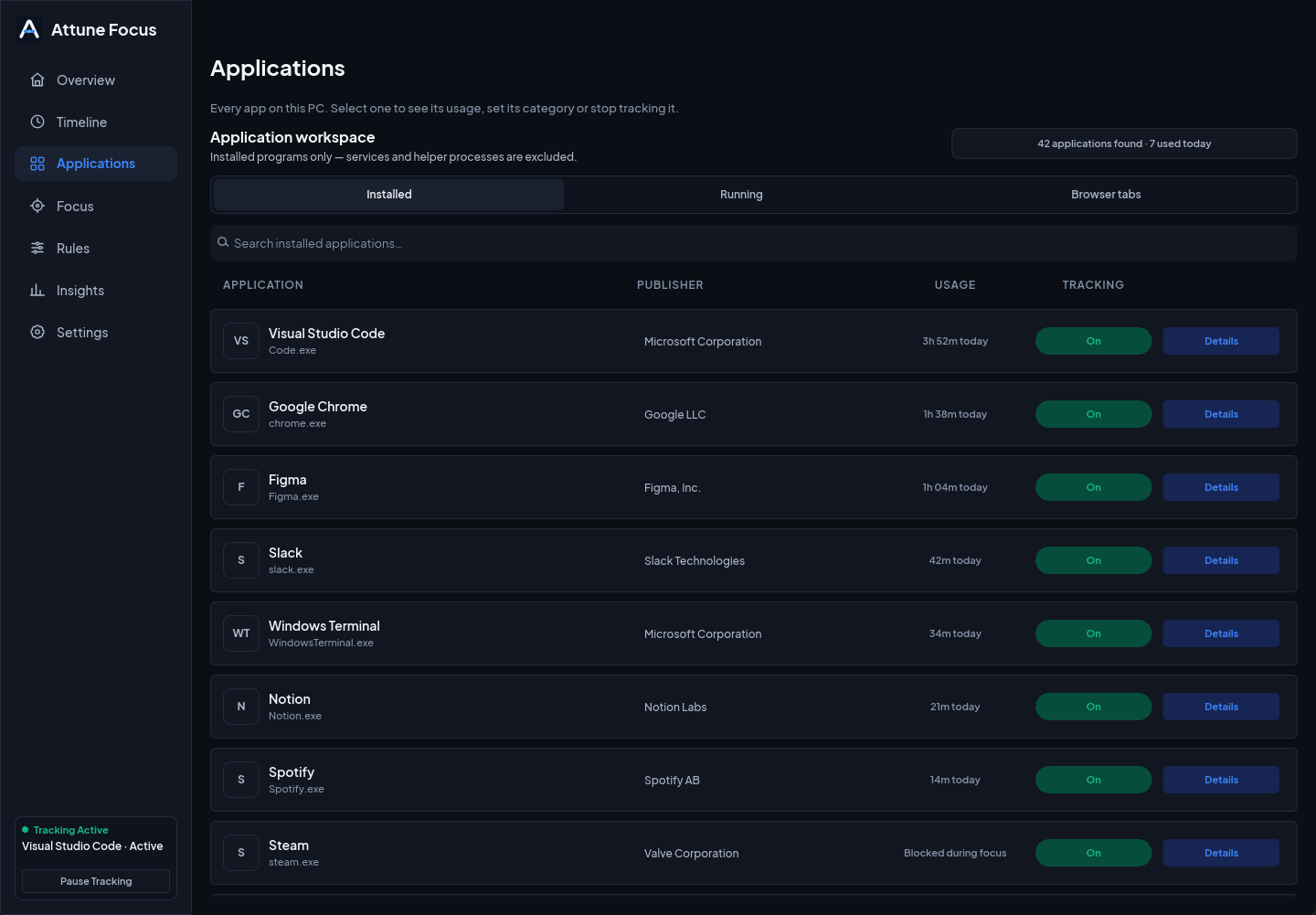Screen dimensions: 1316x915
Task: Click the 42 applications found summary
Action: click(1124, 144)
